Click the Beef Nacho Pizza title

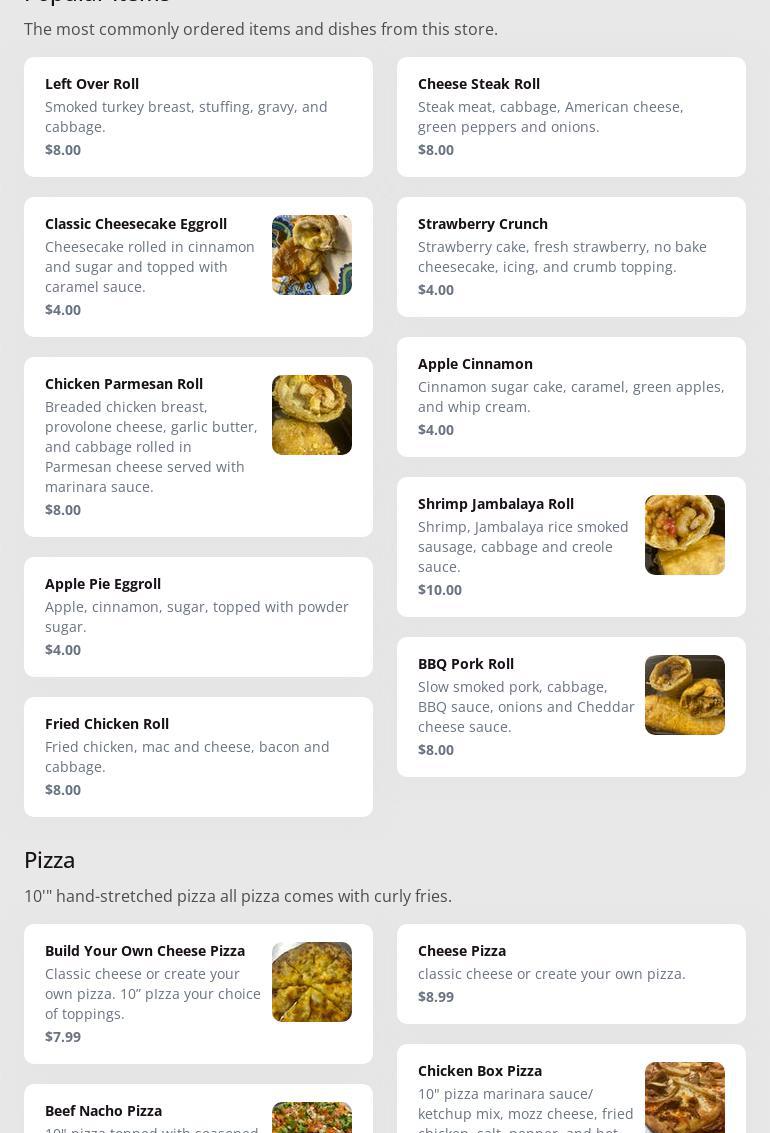point(103,1111)
